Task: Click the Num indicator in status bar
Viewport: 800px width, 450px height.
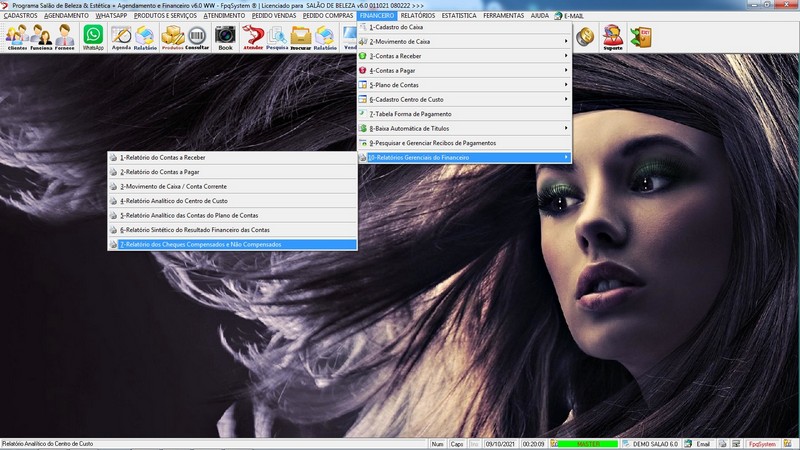Action: [438, 444]
